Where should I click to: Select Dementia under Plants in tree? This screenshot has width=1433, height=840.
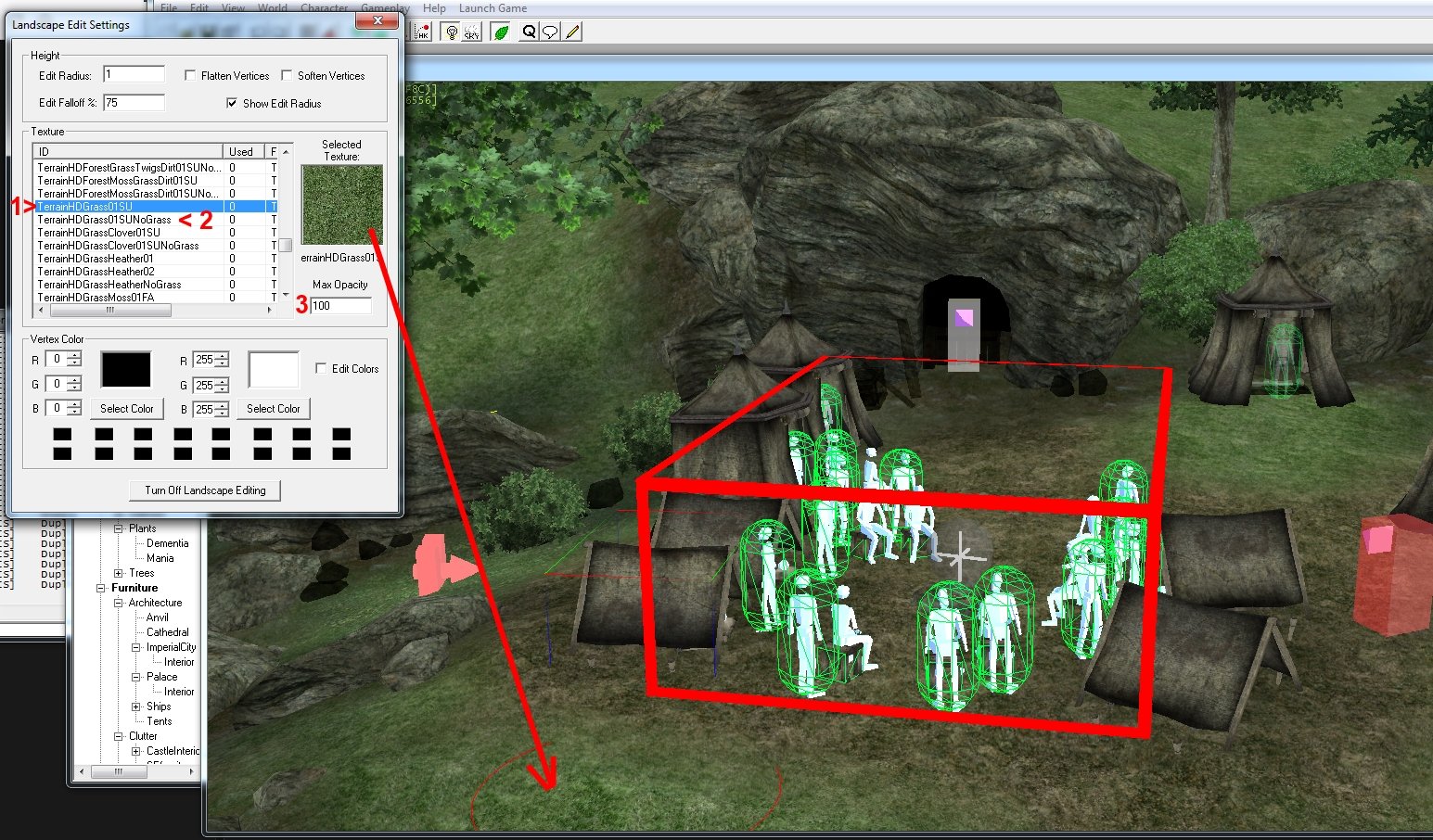point(167,543)
